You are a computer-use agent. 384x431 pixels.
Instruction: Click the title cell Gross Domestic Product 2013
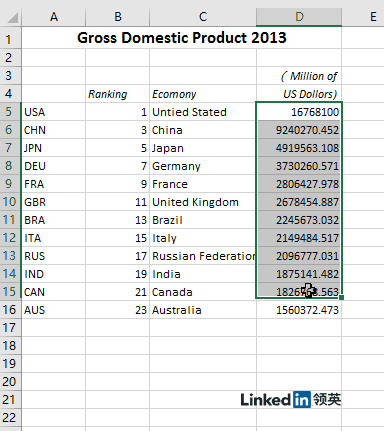(x=182, y=37)
